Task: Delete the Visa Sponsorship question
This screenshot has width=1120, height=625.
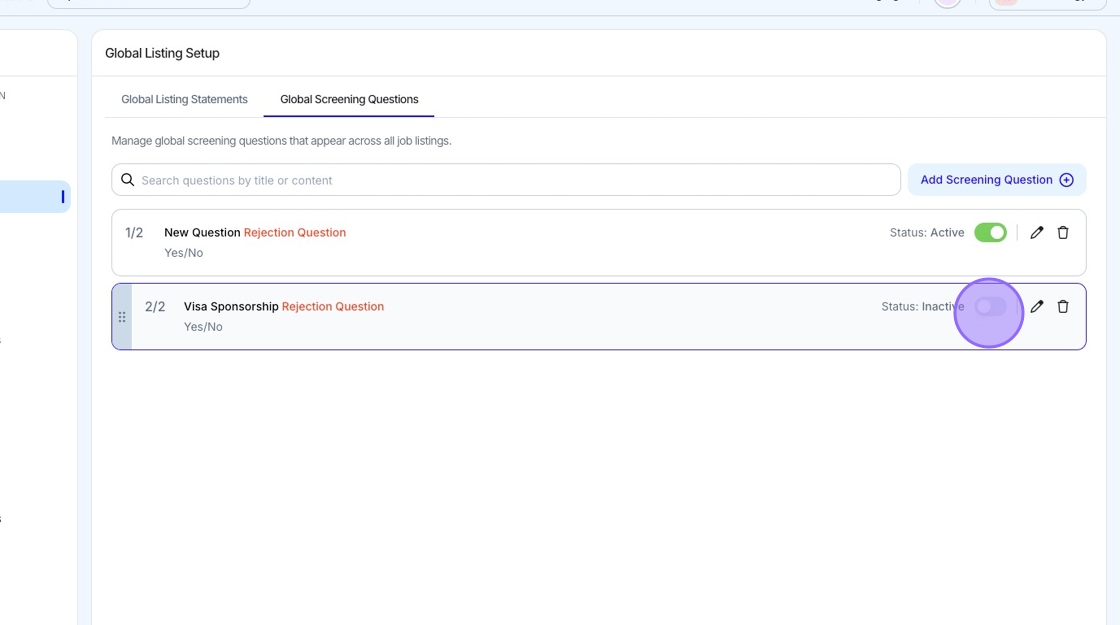Action: click(x=1063, y=306)
